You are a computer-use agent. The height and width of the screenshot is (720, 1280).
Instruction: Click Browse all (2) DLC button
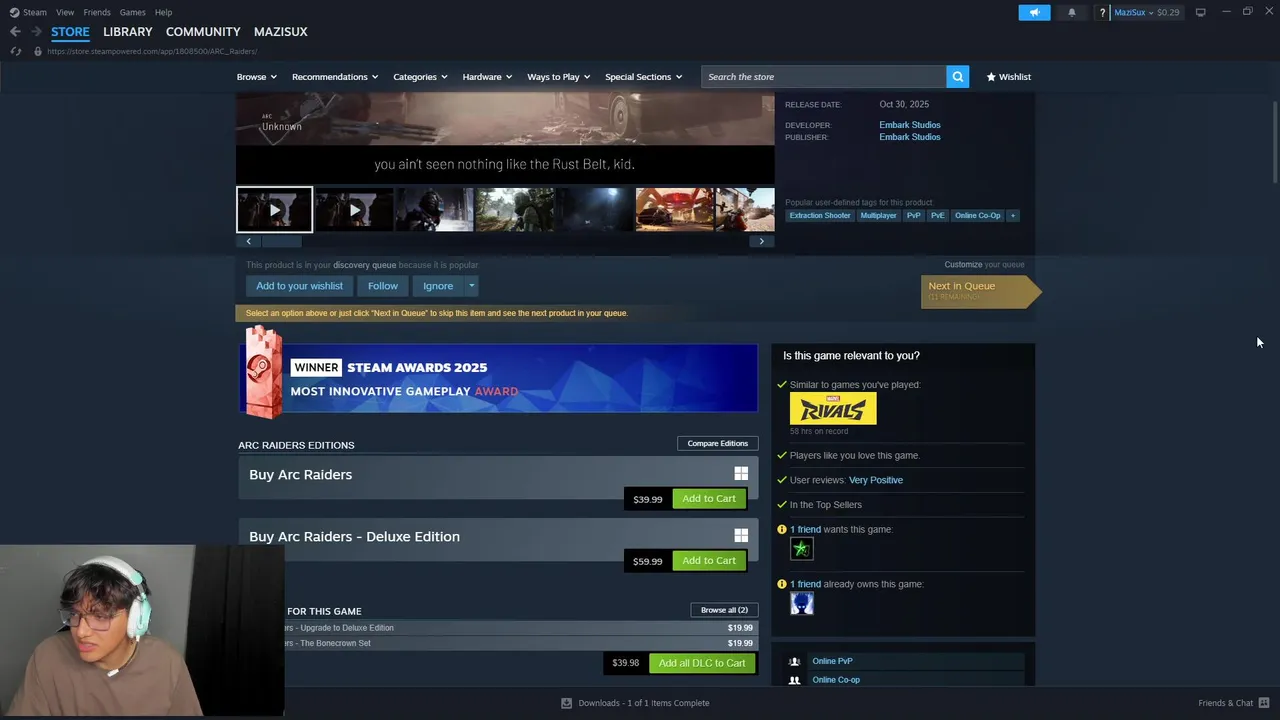[x=724, y=610]
